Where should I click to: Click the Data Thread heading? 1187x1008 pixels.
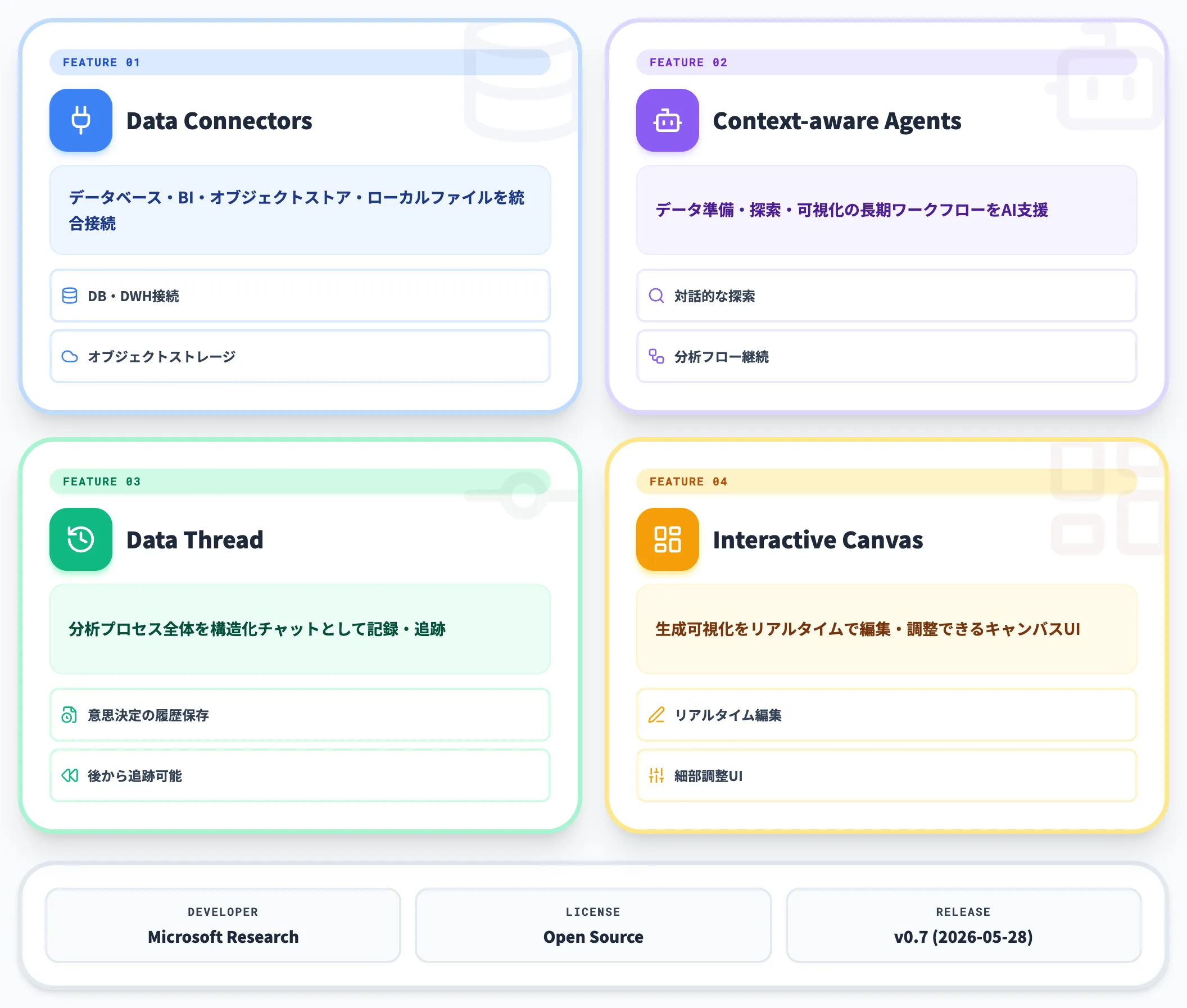pyautogui.click(x=195, y=539)
